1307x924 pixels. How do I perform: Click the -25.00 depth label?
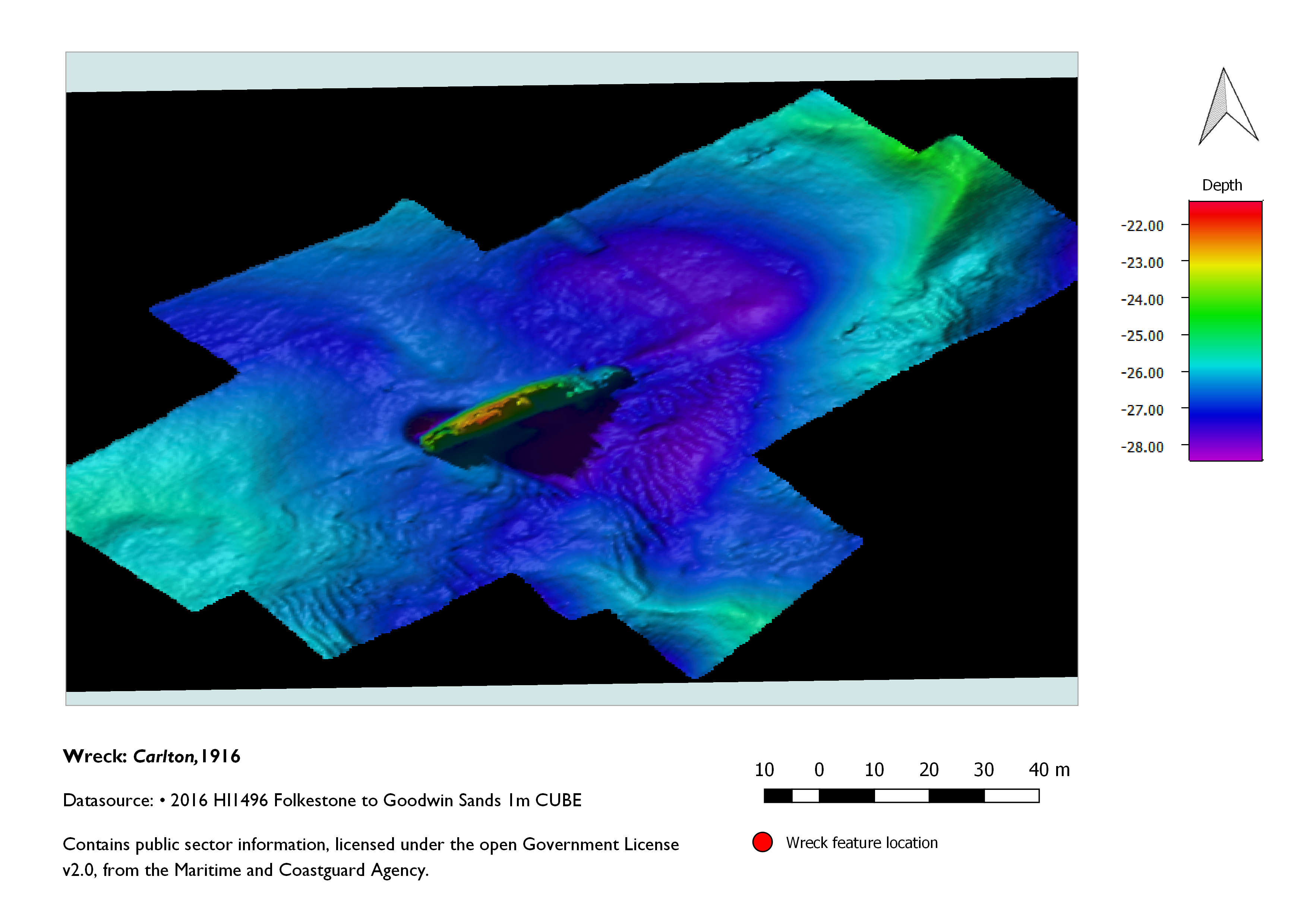[1142, 336]
